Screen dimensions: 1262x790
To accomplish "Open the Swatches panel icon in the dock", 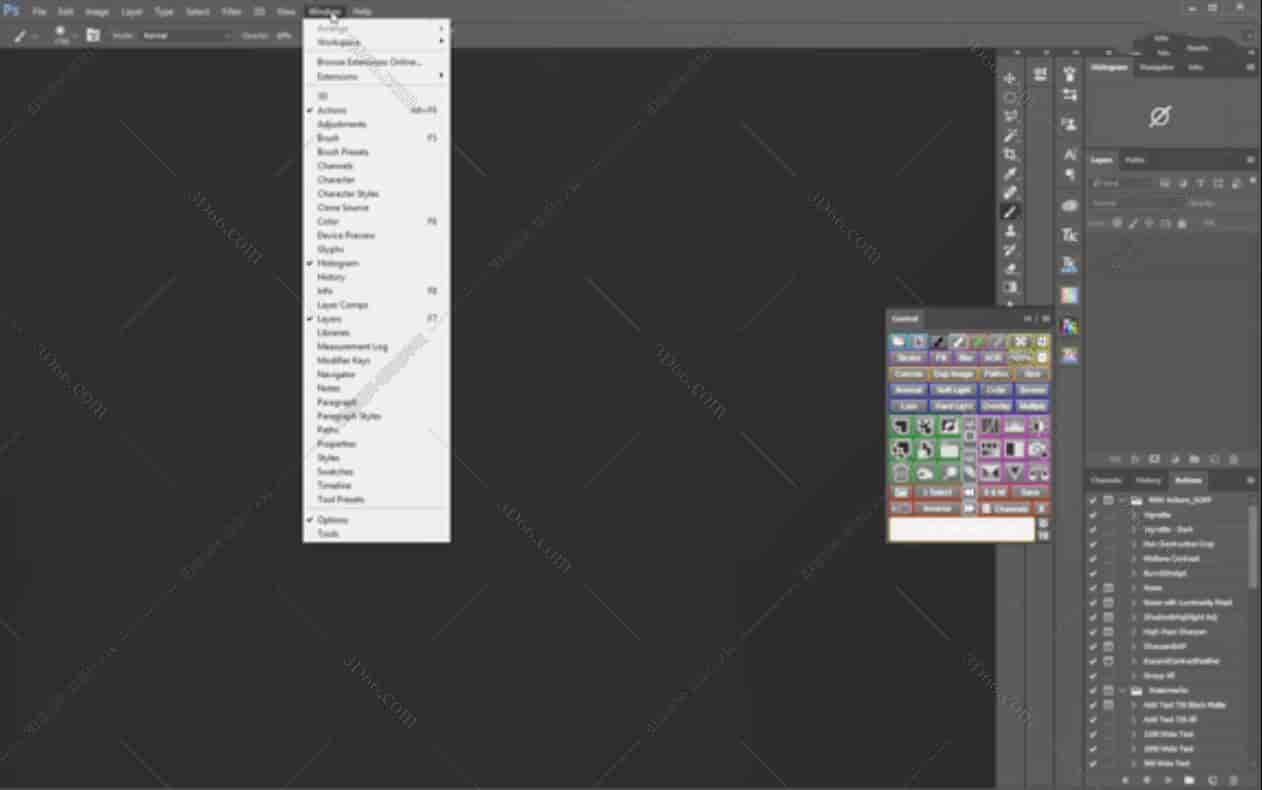I will 1069,295.
